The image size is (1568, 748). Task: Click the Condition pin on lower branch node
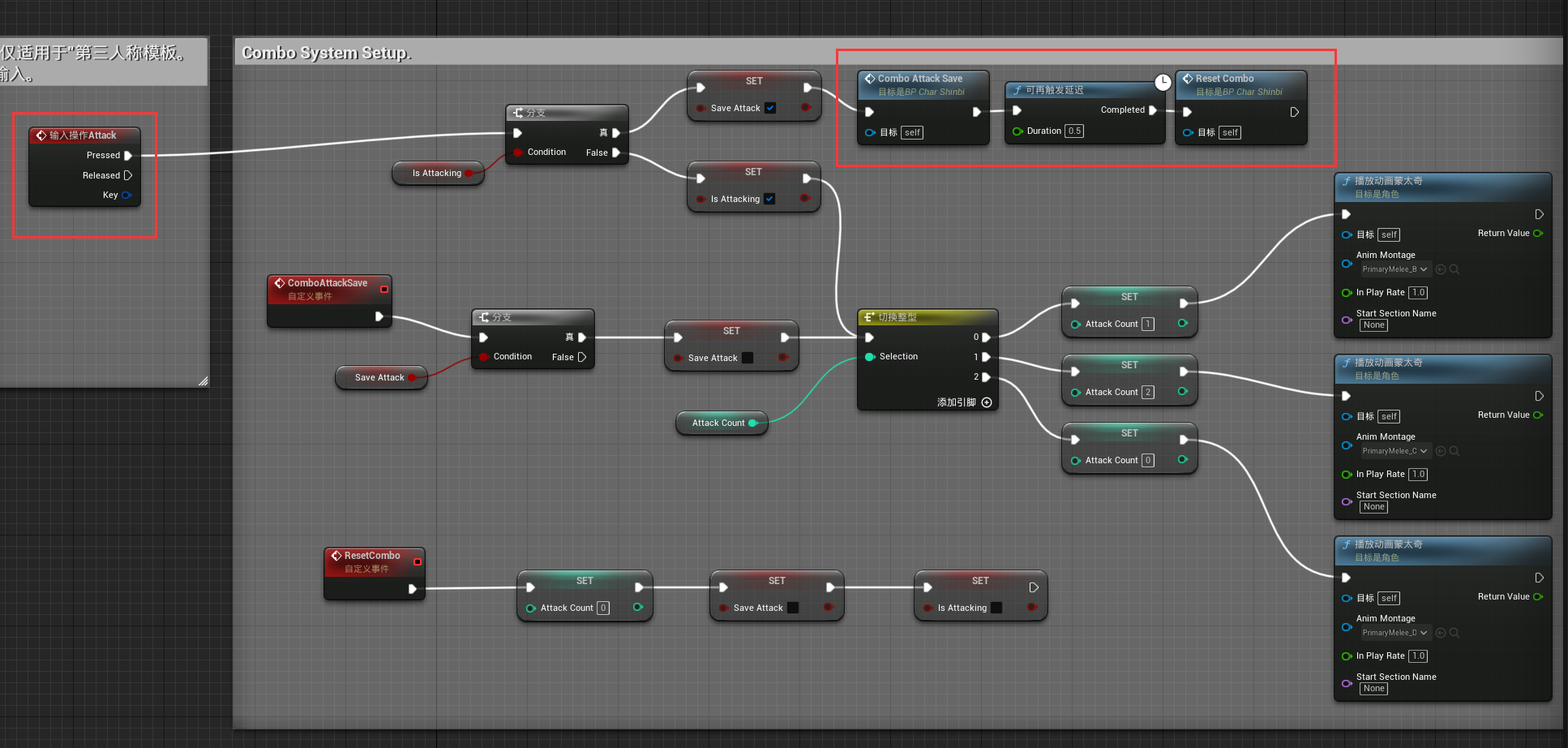coord(484,357)
